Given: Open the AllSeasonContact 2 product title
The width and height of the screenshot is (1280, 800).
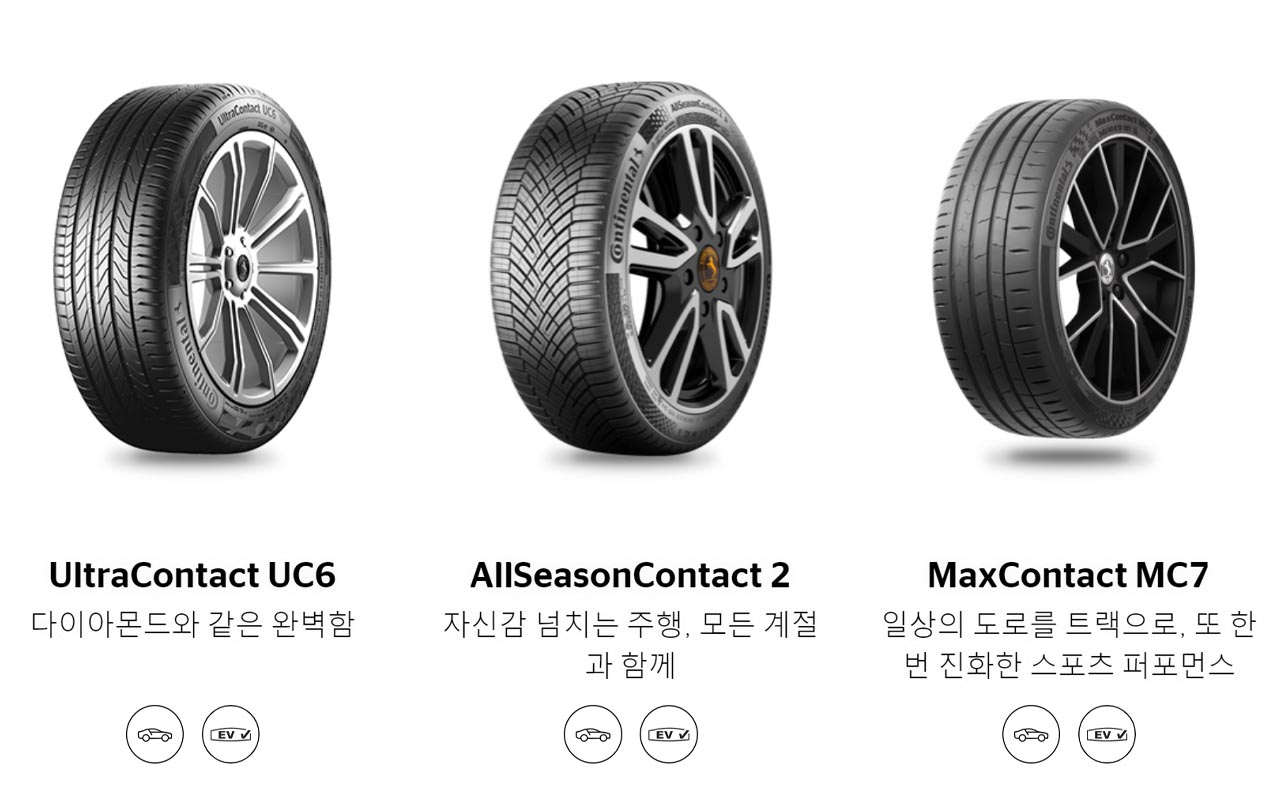Looking at the screenshot, I should point(630,575).
